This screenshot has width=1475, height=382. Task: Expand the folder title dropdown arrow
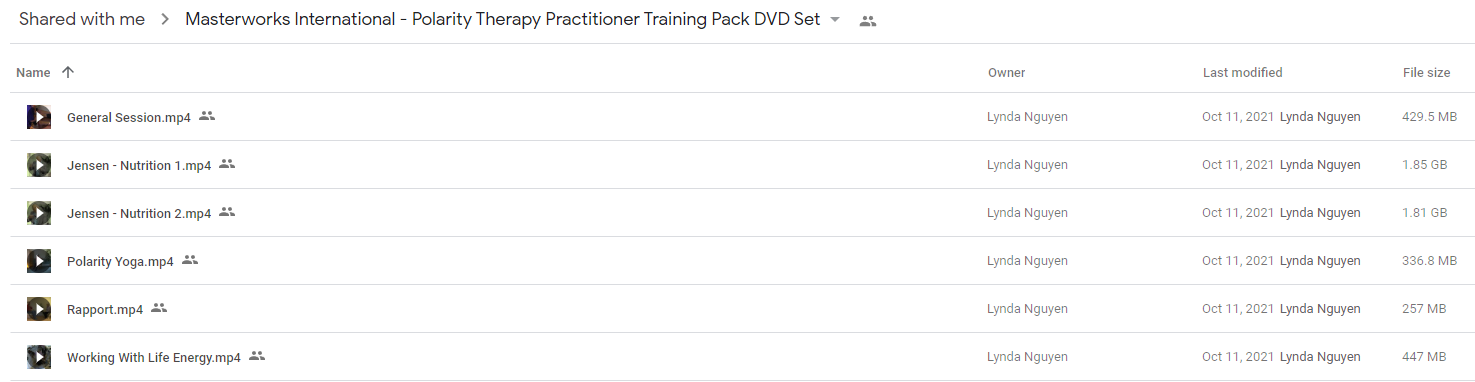click(835, 20)
